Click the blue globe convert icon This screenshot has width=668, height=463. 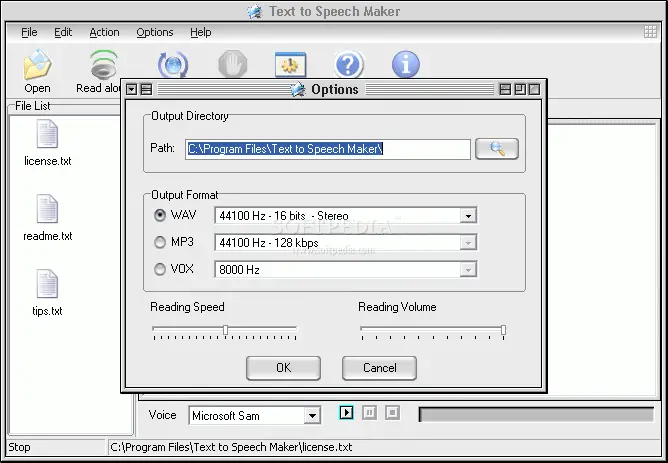173,65
